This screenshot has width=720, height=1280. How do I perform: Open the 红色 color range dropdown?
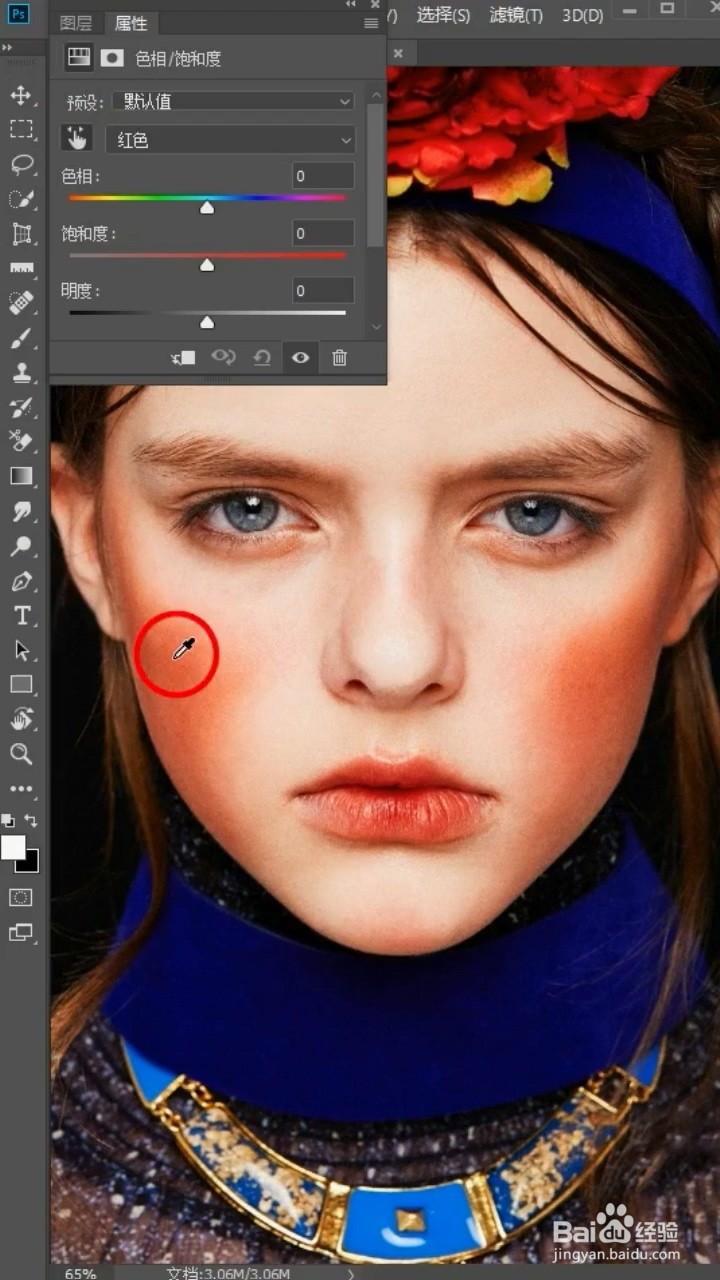click(230, 140)
